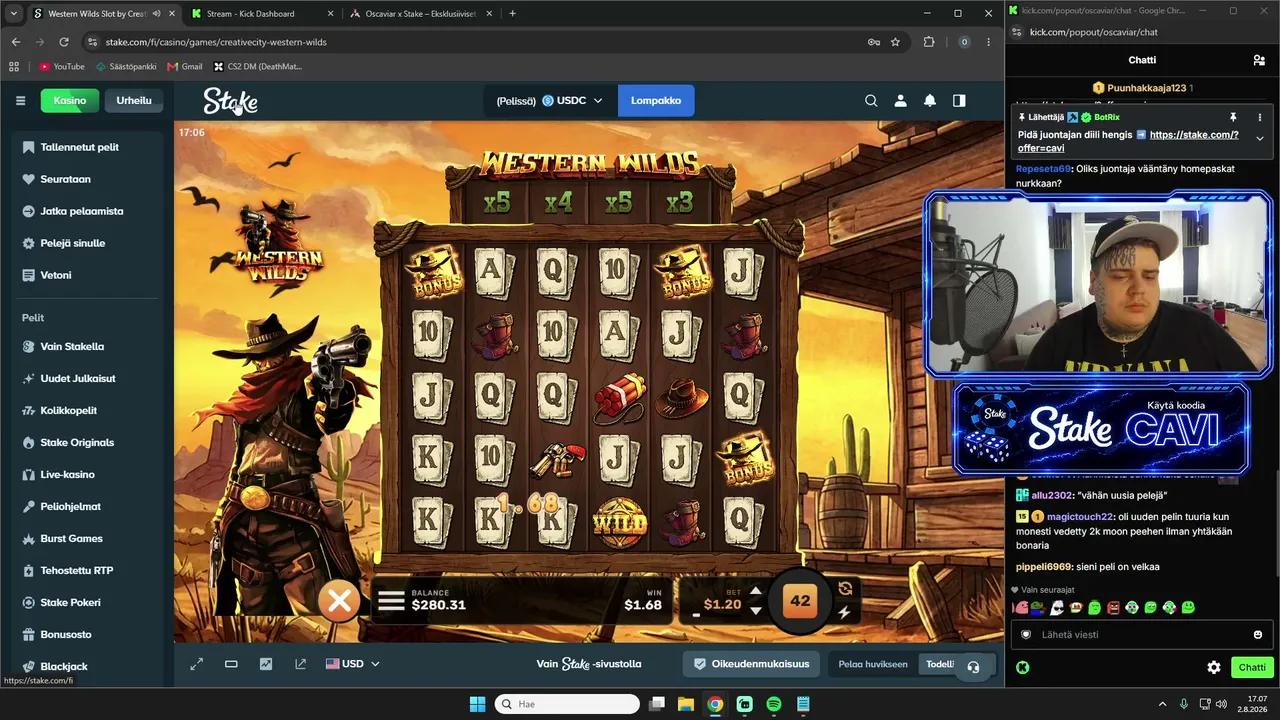Switch to Pelaa huvikseen mode

pos(873,664)
